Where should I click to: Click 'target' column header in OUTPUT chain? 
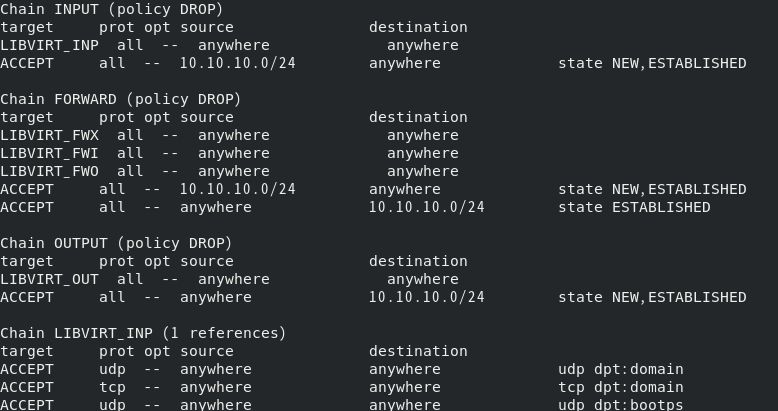pyautogui.click(x=27, y=262)
